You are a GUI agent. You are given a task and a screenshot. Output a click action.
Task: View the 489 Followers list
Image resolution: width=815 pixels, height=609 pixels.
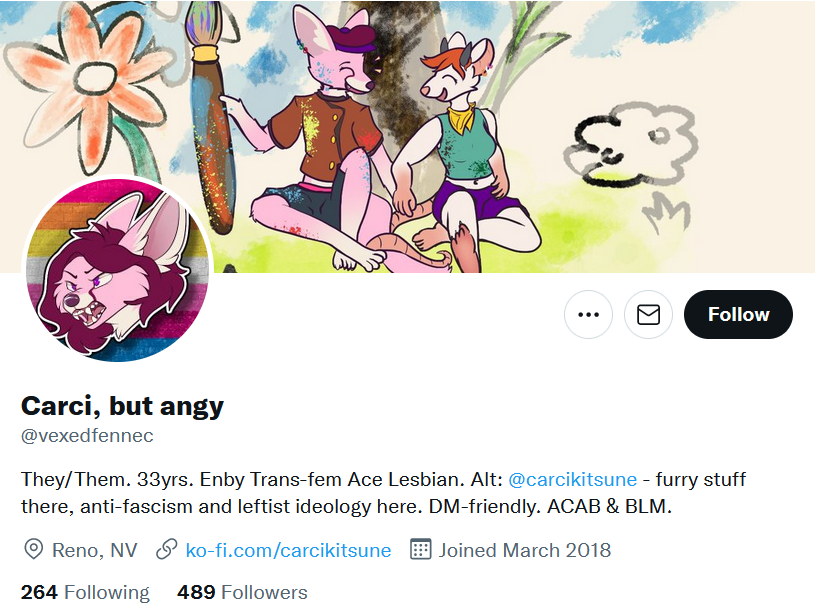tap(242, 592)
